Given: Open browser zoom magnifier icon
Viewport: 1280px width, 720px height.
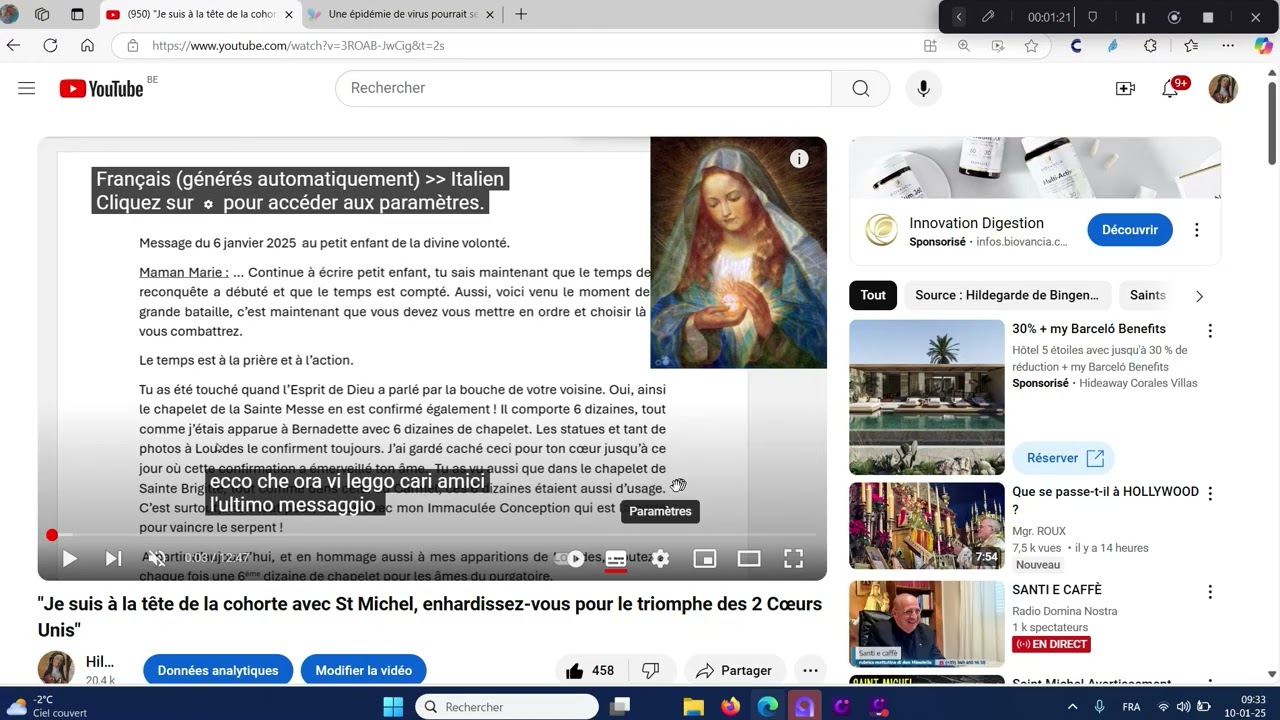Looking at the screenshot, I should point(964,45).
